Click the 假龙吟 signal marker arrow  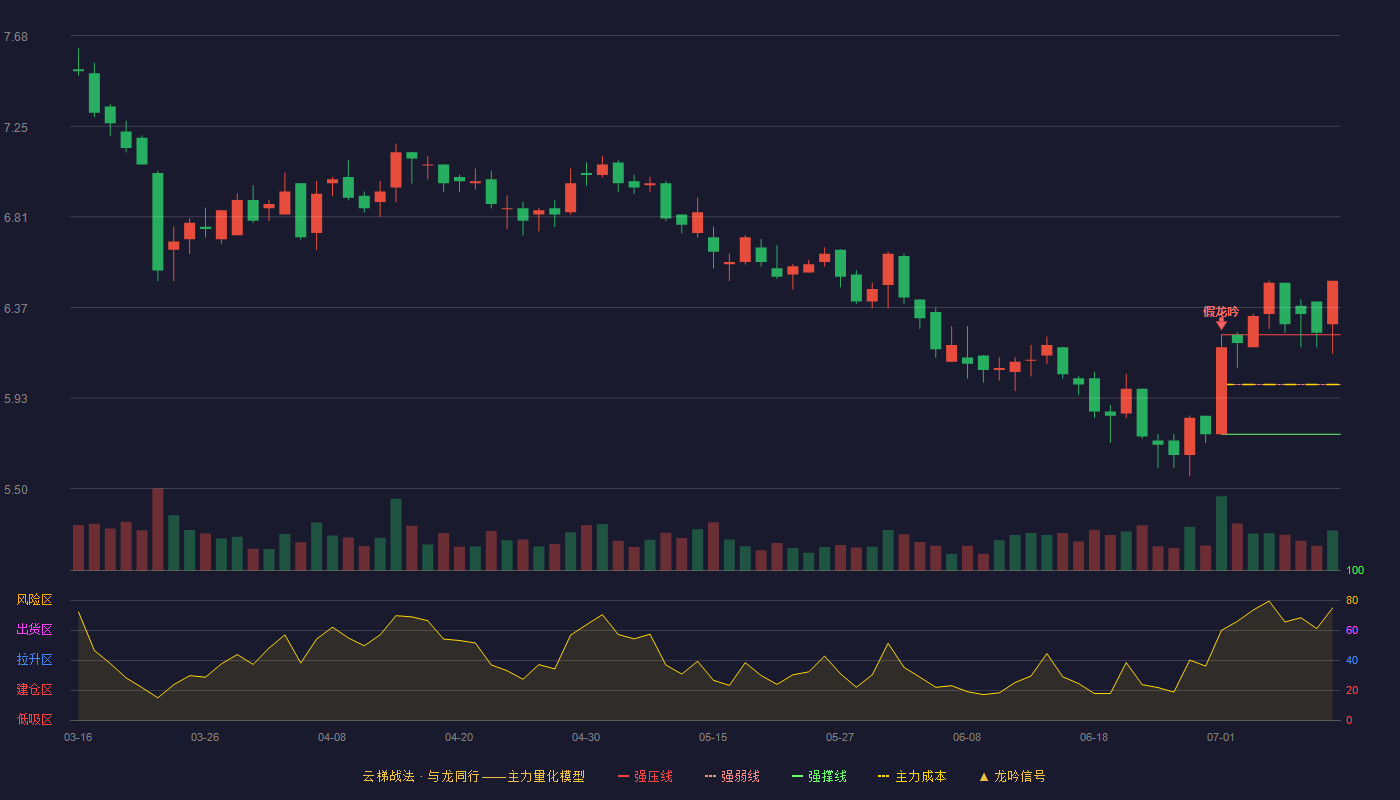[x=1221, y=324]
